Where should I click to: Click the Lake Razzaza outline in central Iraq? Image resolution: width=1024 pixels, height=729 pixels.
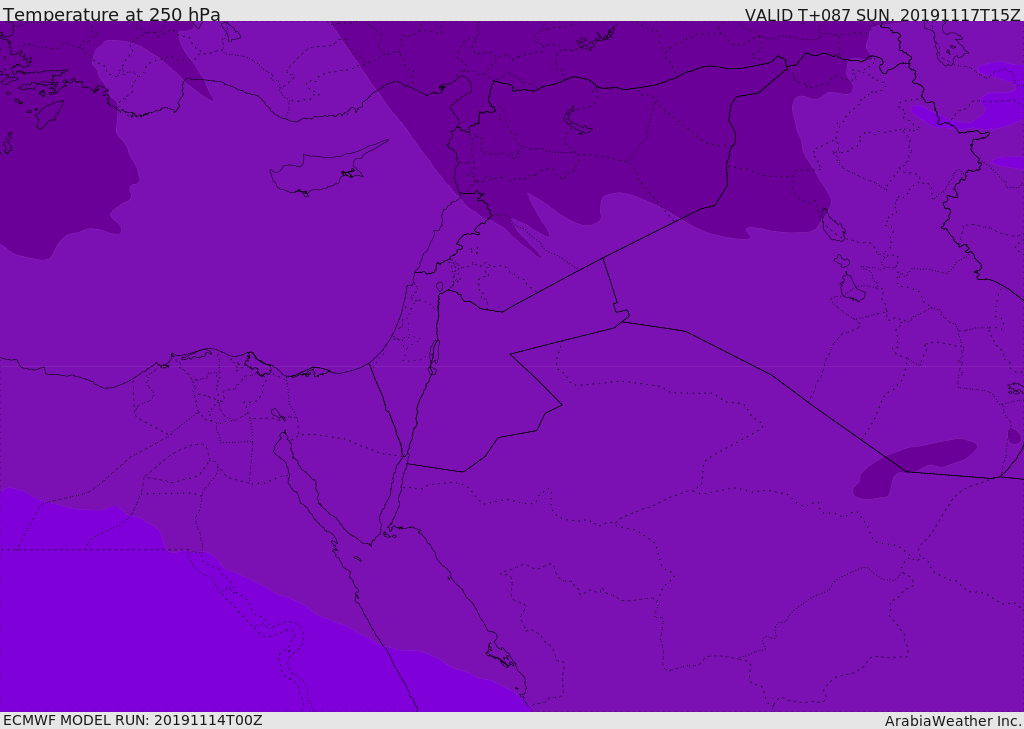pyautogui.click(x=851, y=289)
